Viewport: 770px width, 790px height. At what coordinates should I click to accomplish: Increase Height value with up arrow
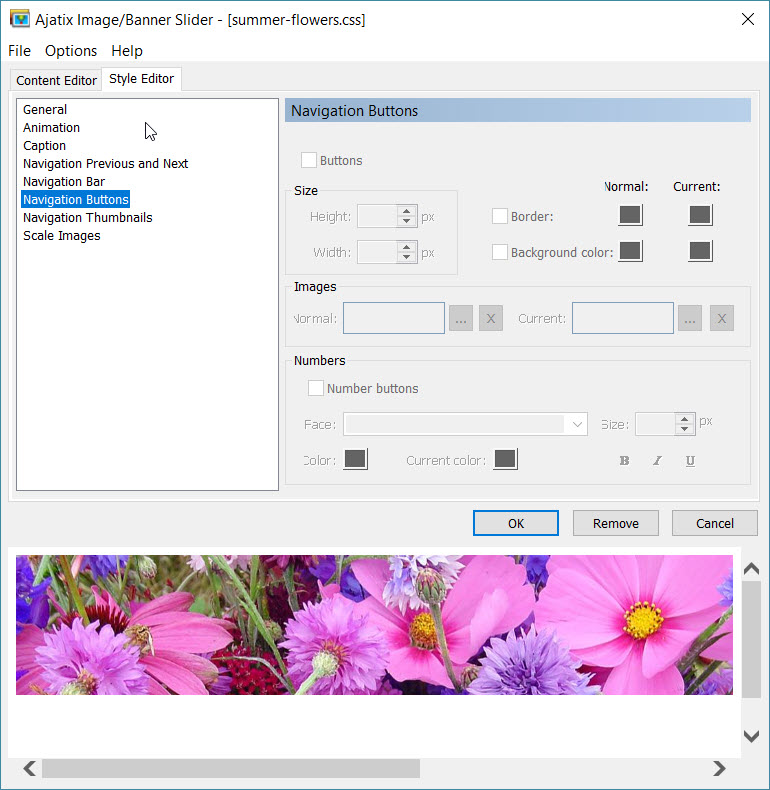(406, 211)
